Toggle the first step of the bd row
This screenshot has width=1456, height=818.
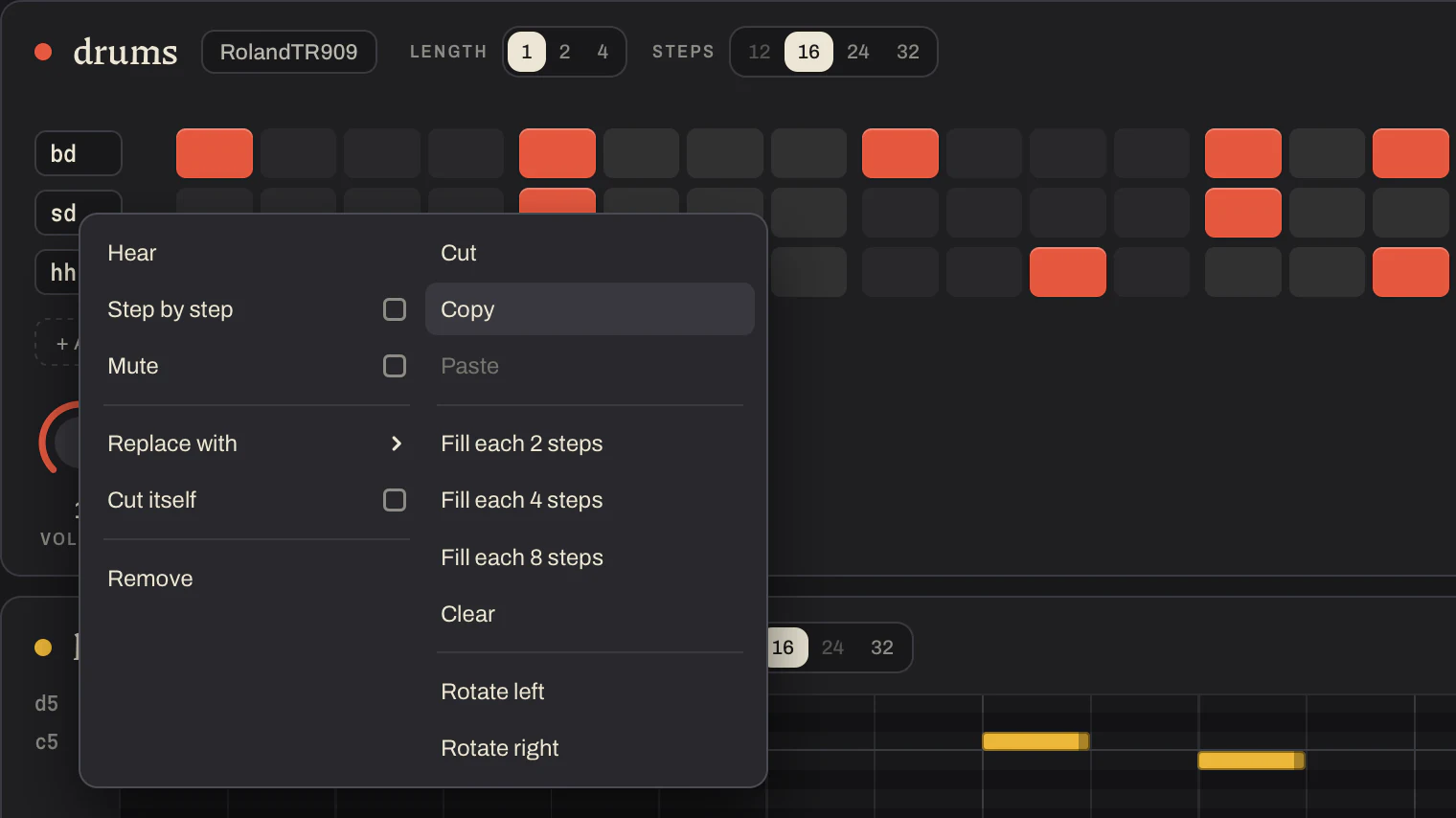pos(215,153)
